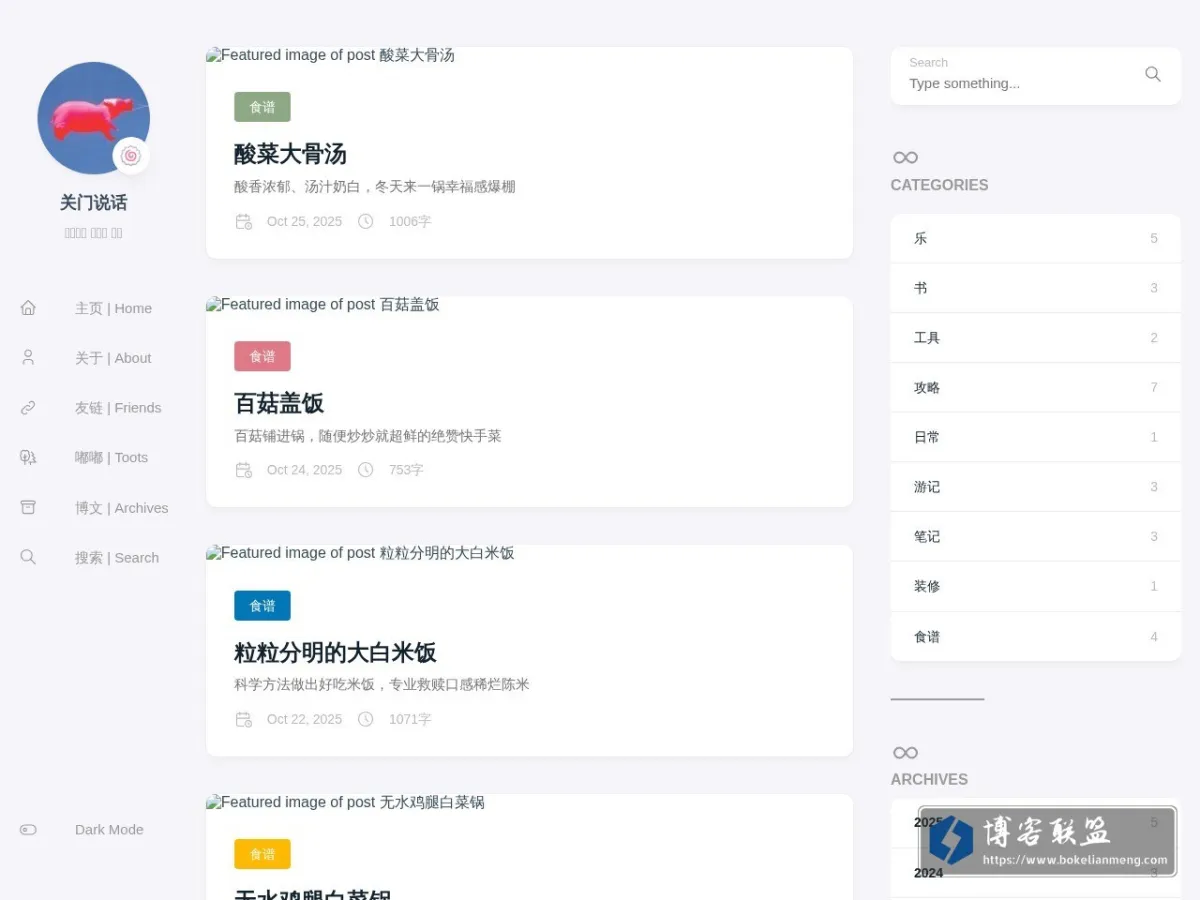1200x900 pixels.
Task: Click word count 1006字
Action: [410, 222]
